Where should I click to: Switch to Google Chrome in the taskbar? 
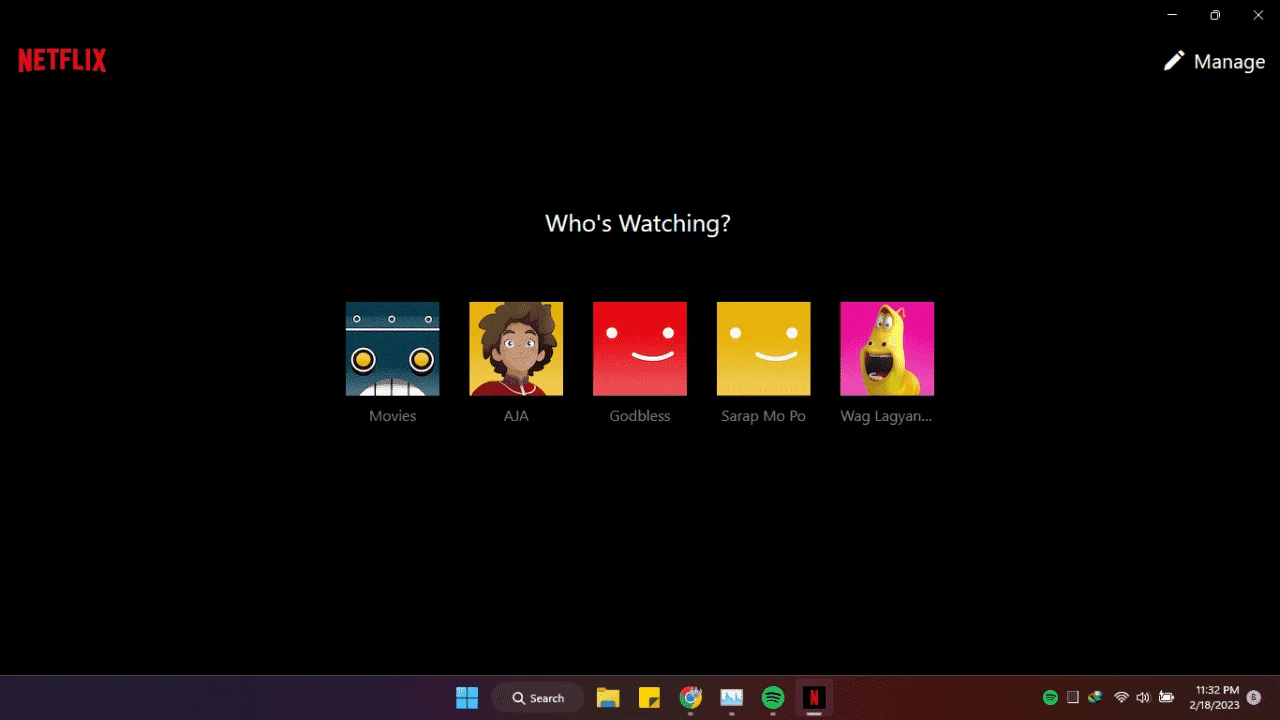691,698
